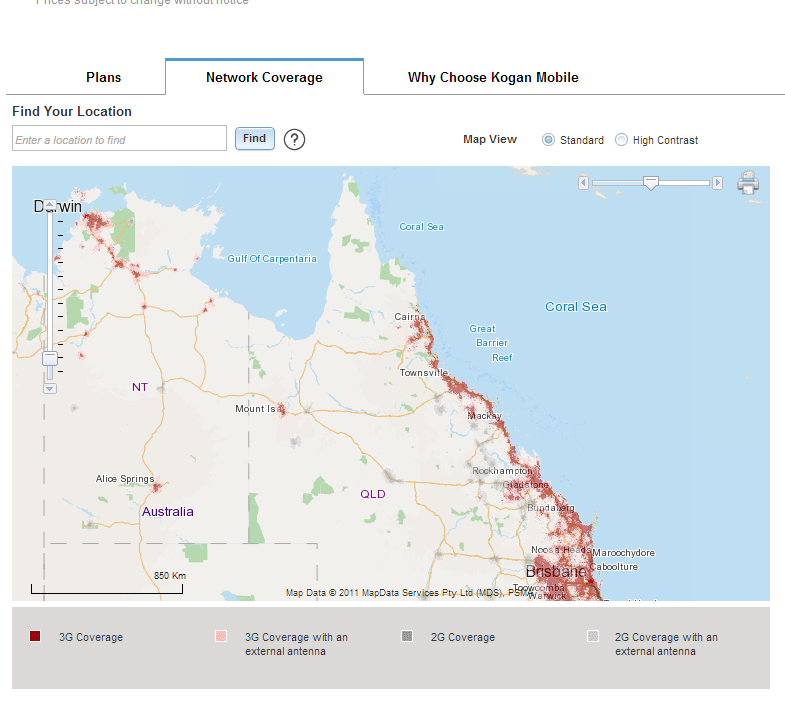Open the Plans tab
The height and width of the screenshot is (720, 785).
(x=103, y=78)
